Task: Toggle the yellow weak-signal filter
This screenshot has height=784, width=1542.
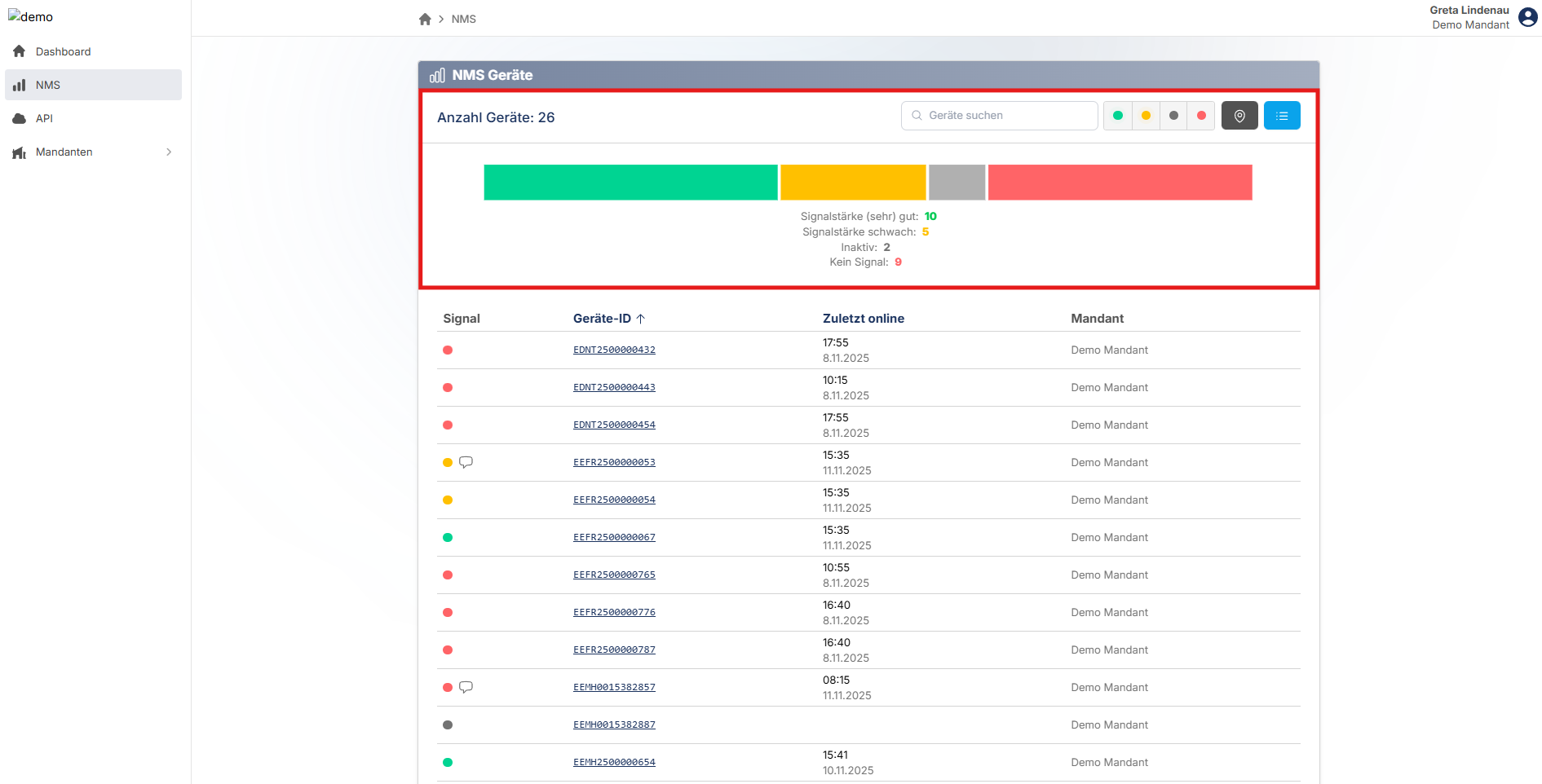Action: pyautogui.click(x=1146, y=116)
